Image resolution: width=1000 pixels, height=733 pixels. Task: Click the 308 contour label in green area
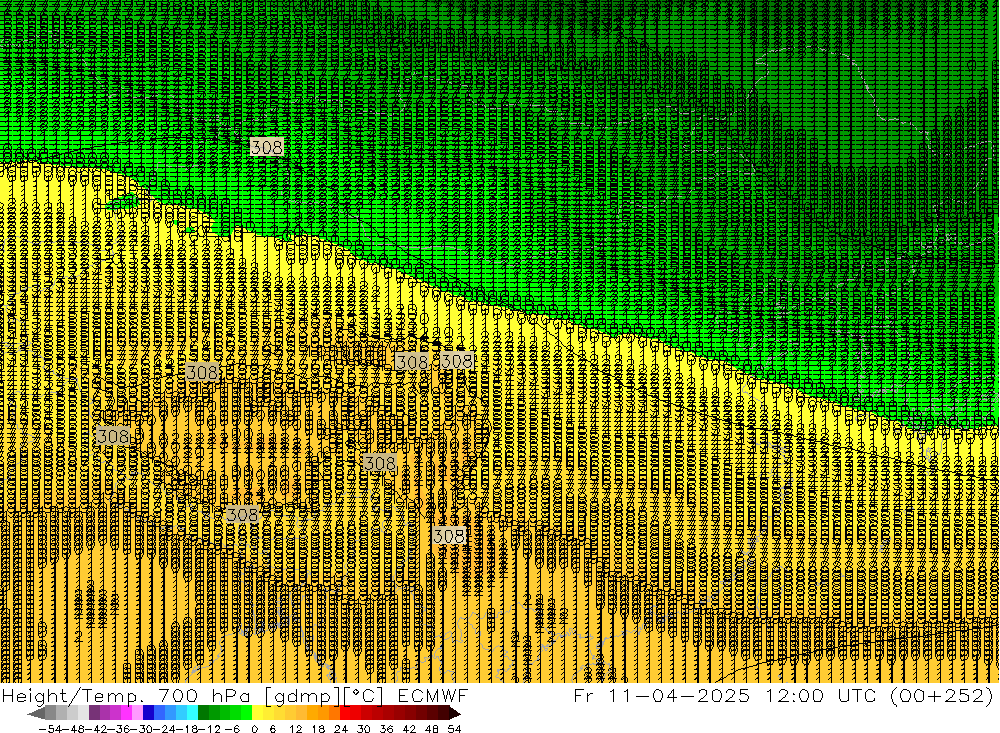click(267, 147)
